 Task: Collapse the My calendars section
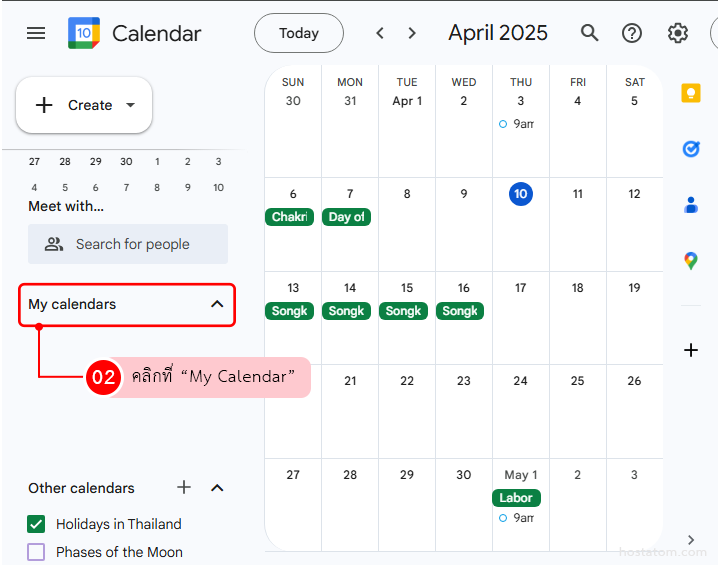pyautogui.click(x=217, y=304)
